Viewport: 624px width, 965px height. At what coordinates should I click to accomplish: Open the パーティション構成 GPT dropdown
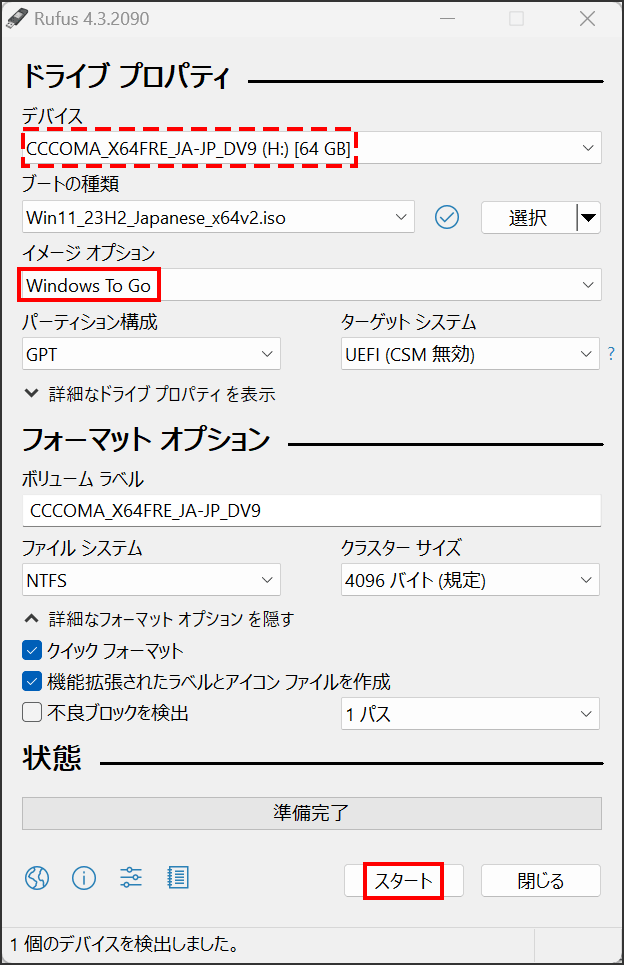[151, 354]
